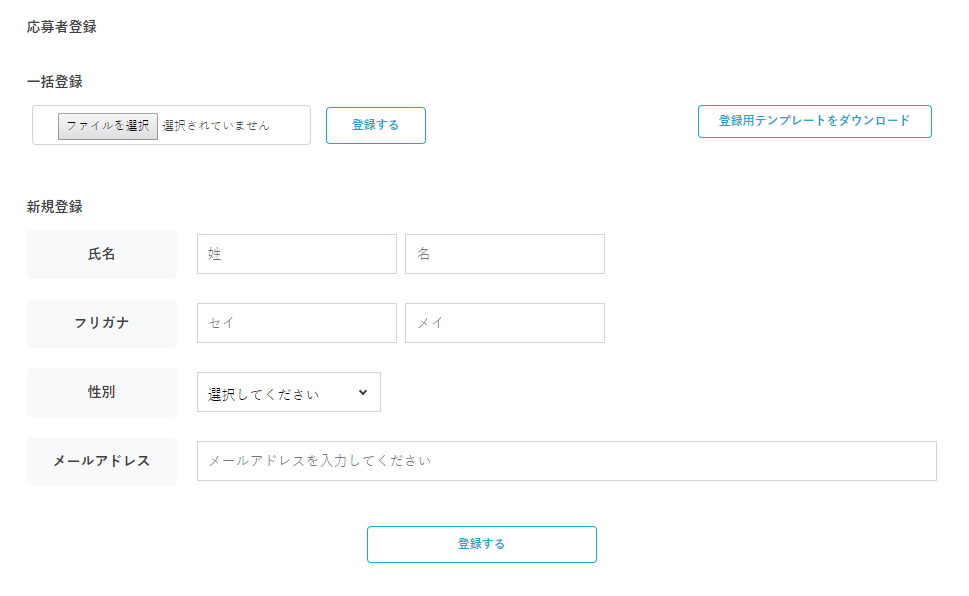Focus the メールアドレス email input field
The height and width of the screenshot is (596, 969).
tap(566, 461)
